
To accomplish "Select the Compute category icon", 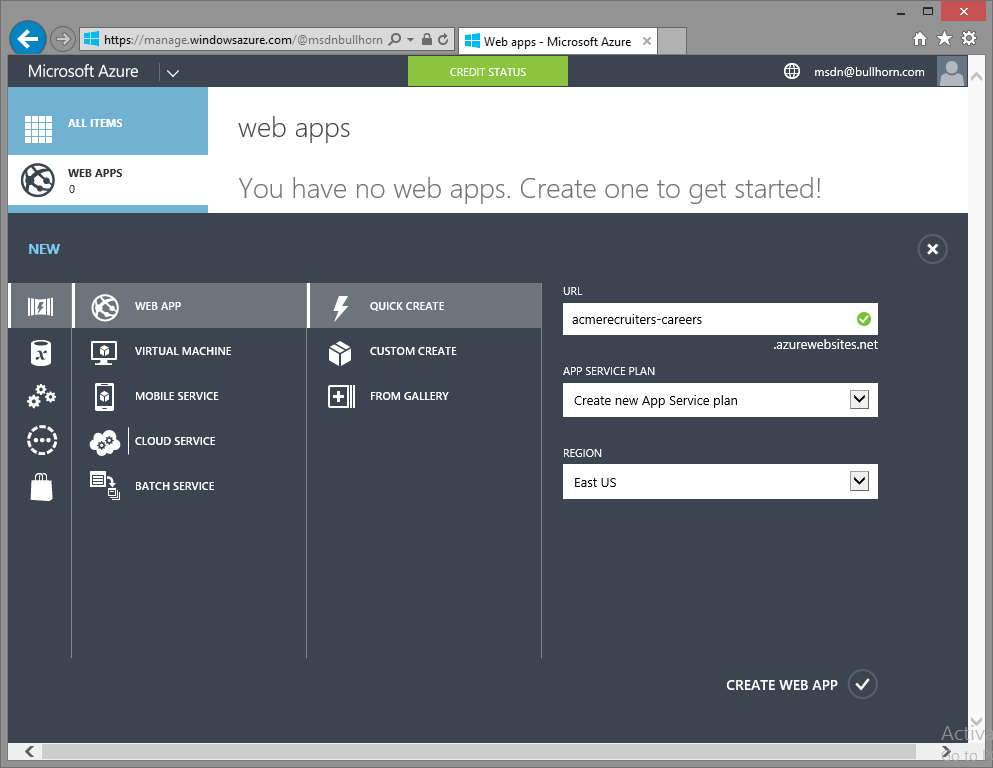I will (x=41, y=306).
